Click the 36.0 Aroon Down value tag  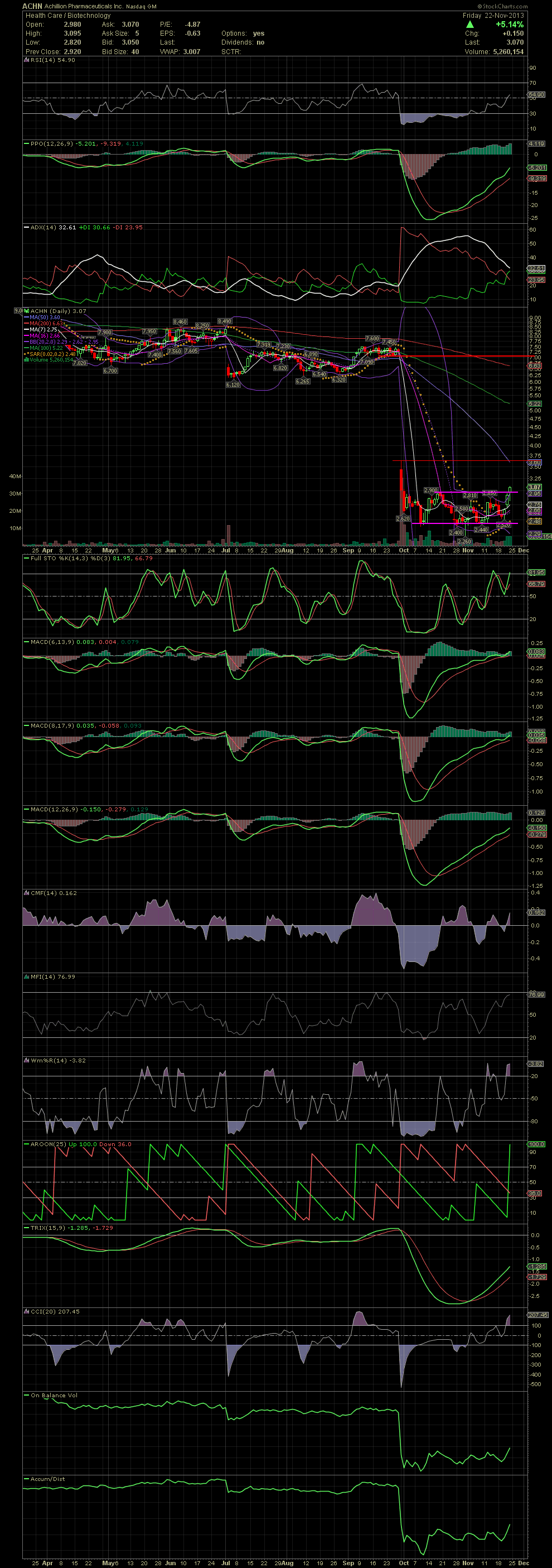(534, 1193)
